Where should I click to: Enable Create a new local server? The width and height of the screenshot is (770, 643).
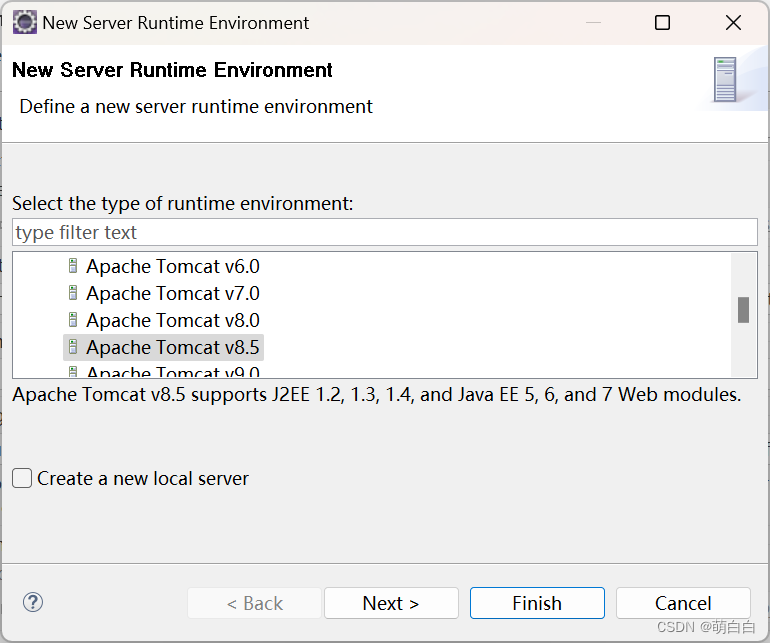pyautogui.click(x=22, y=478)
